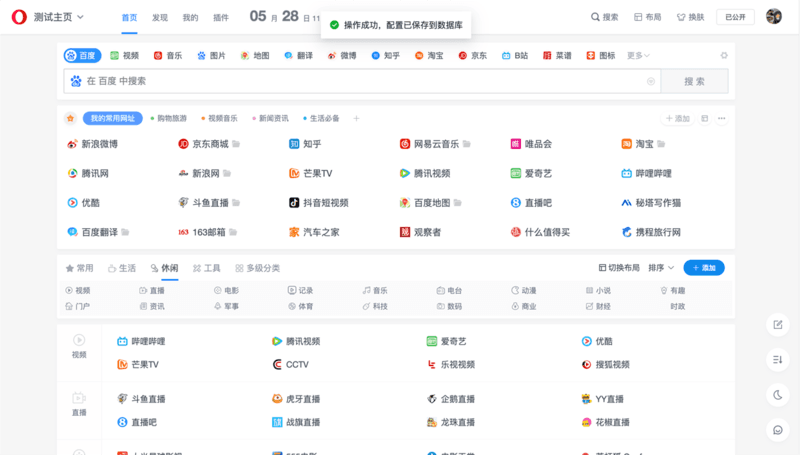Open search engine settings gear
The image size is (800, 455).
[724, 56]
